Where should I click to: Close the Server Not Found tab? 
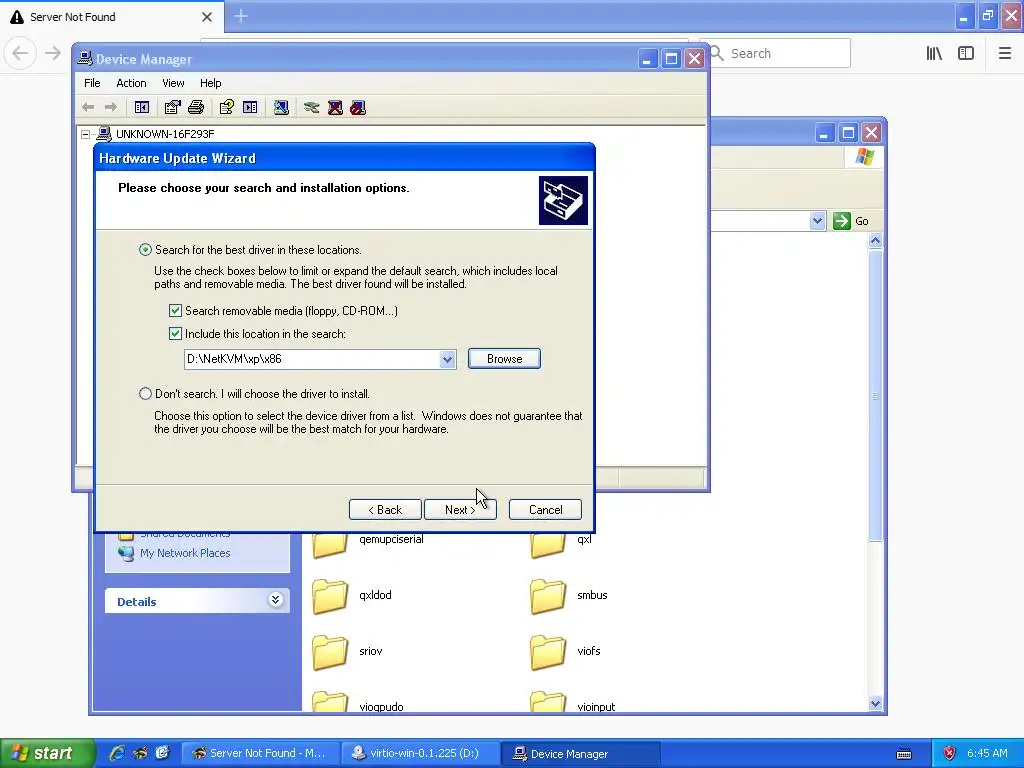pyautogui.click(x=207, y=17)
